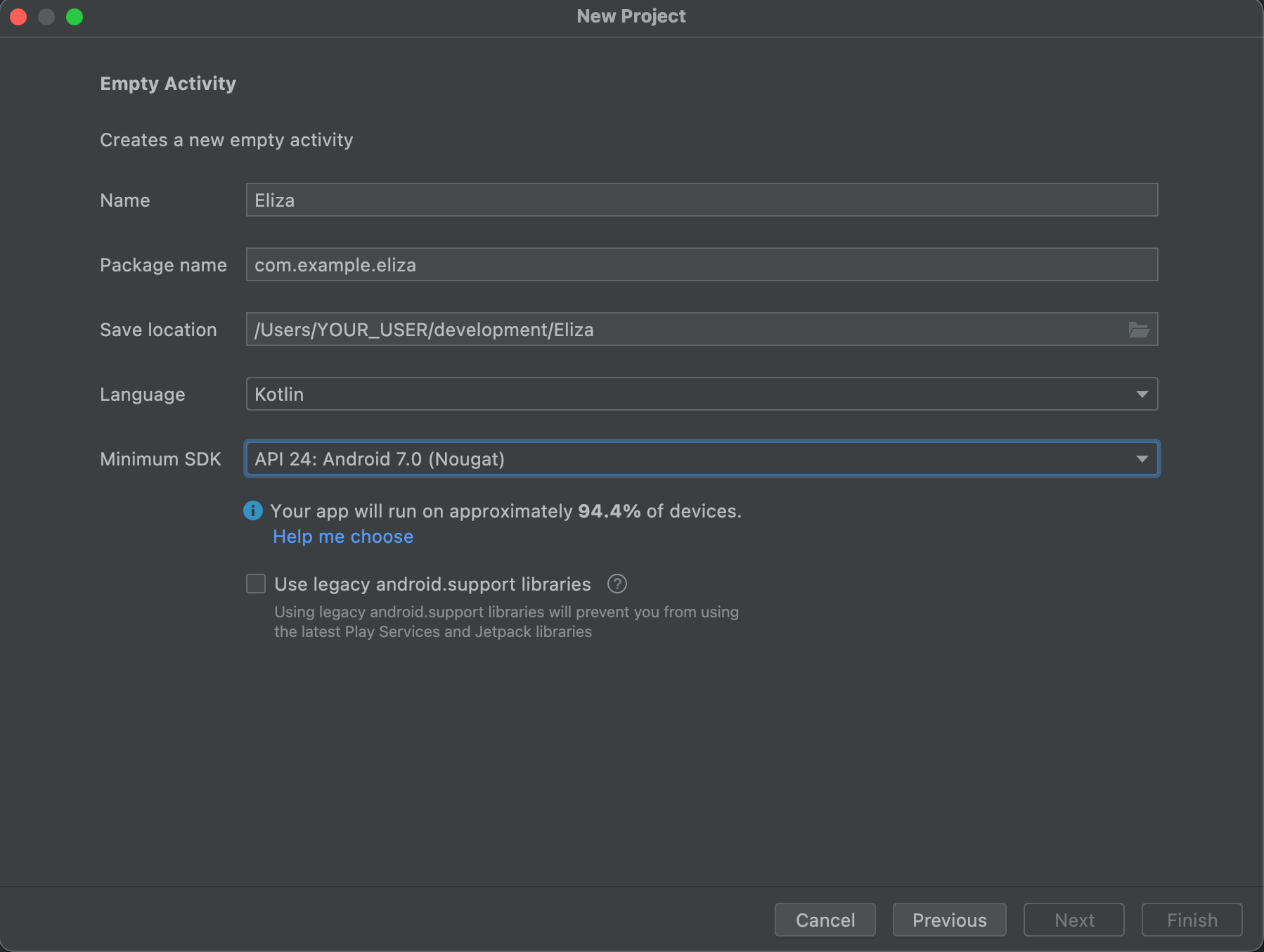Viewport: 1264px width, 952px height.
Task: Click the help question mark beside legacy libraries
Action: pyautogui.click(x=617, y=584)
